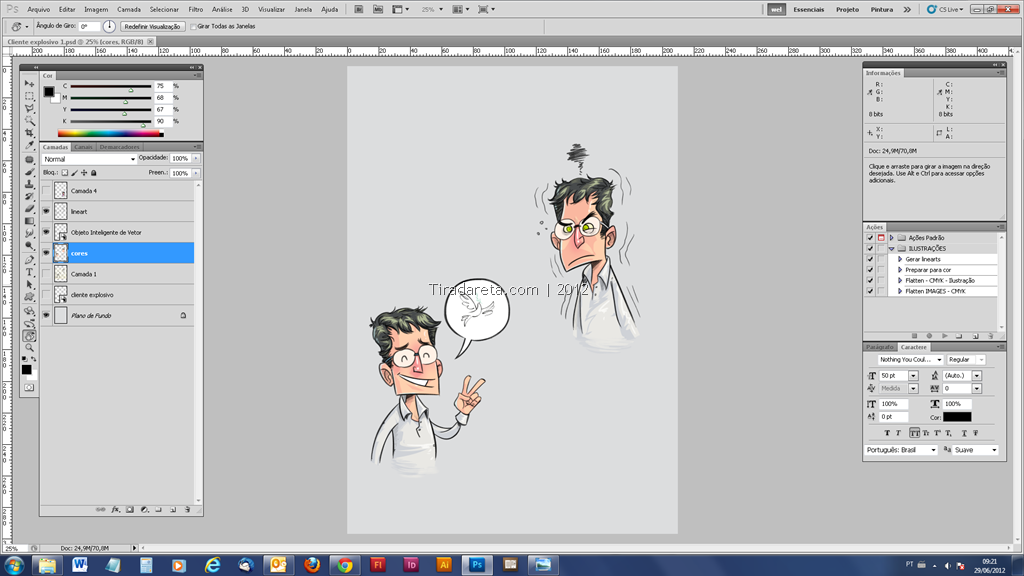
Task: Select the Horizontal Type tool
Action: [29, 272]
